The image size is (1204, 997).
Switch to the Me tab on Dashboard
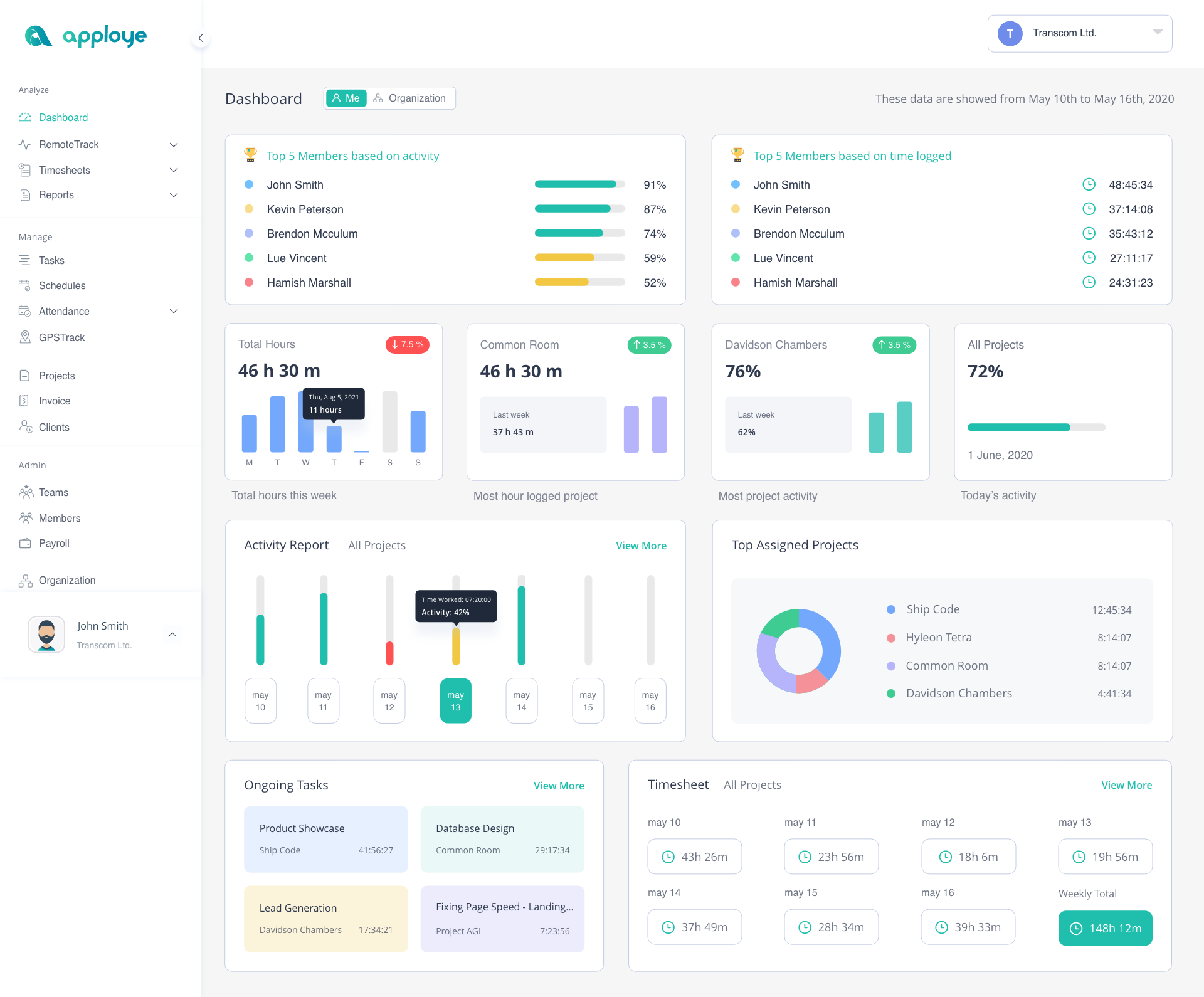345,97
